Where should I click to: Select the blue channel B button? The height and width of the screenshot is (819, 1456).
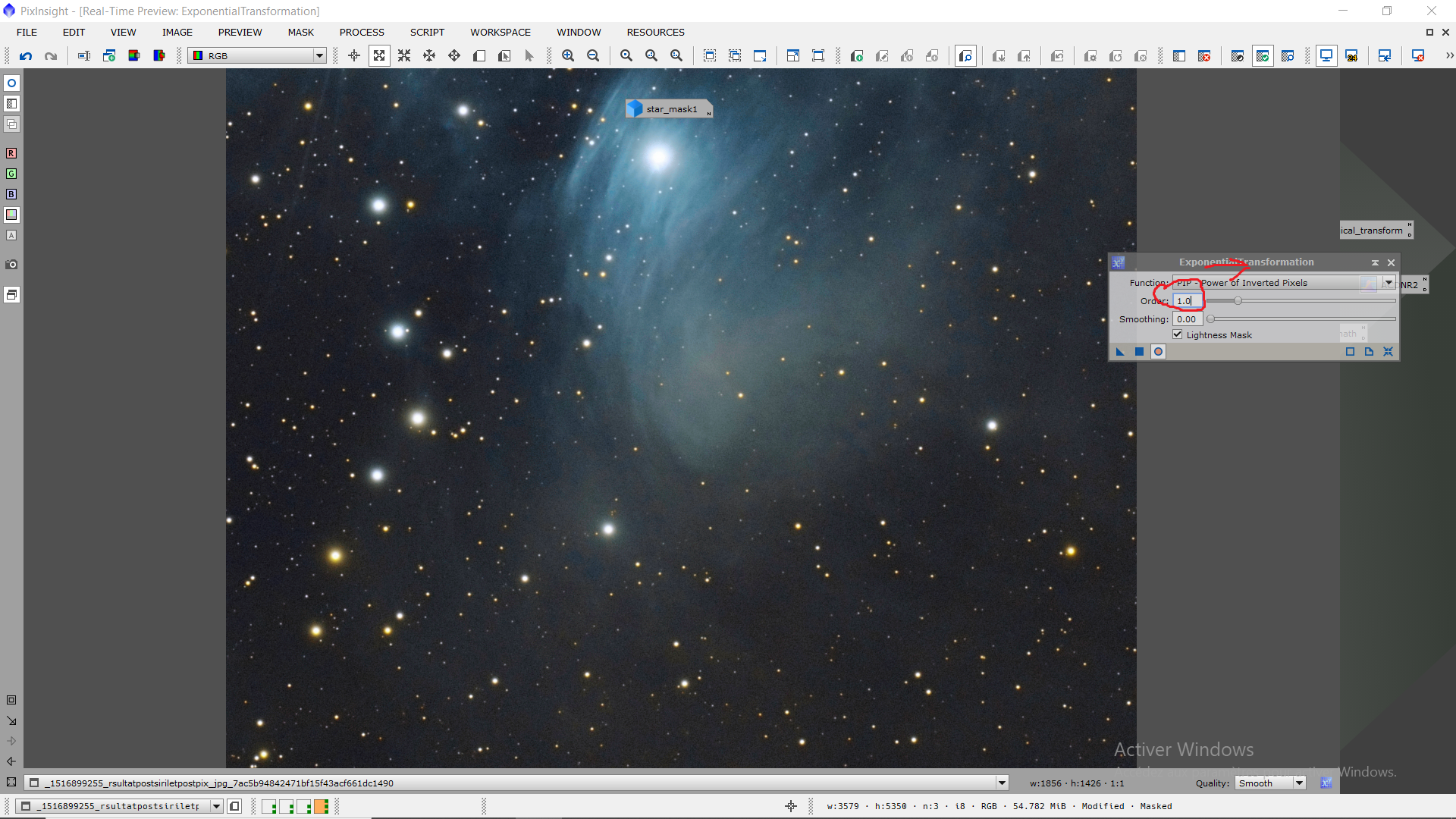pos(11,194)
